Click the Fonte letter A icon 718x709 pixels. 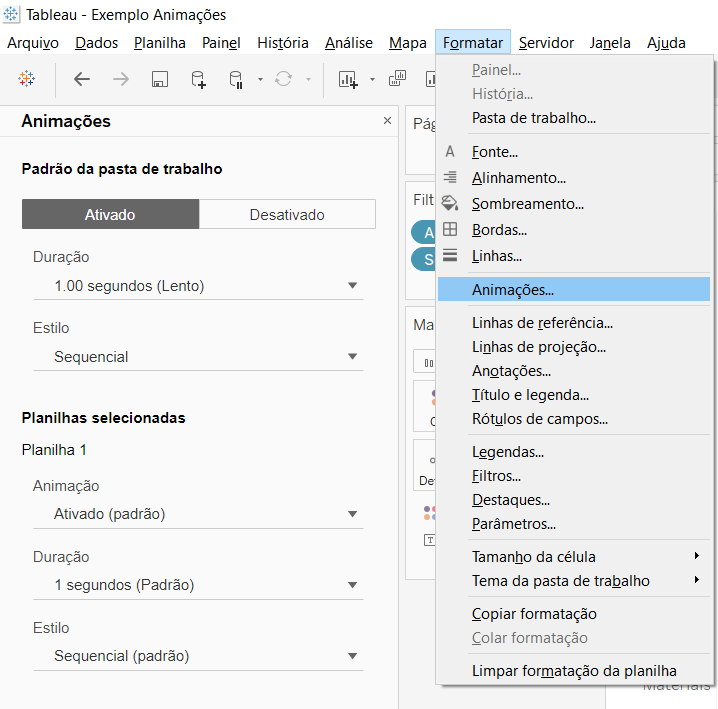450,151
